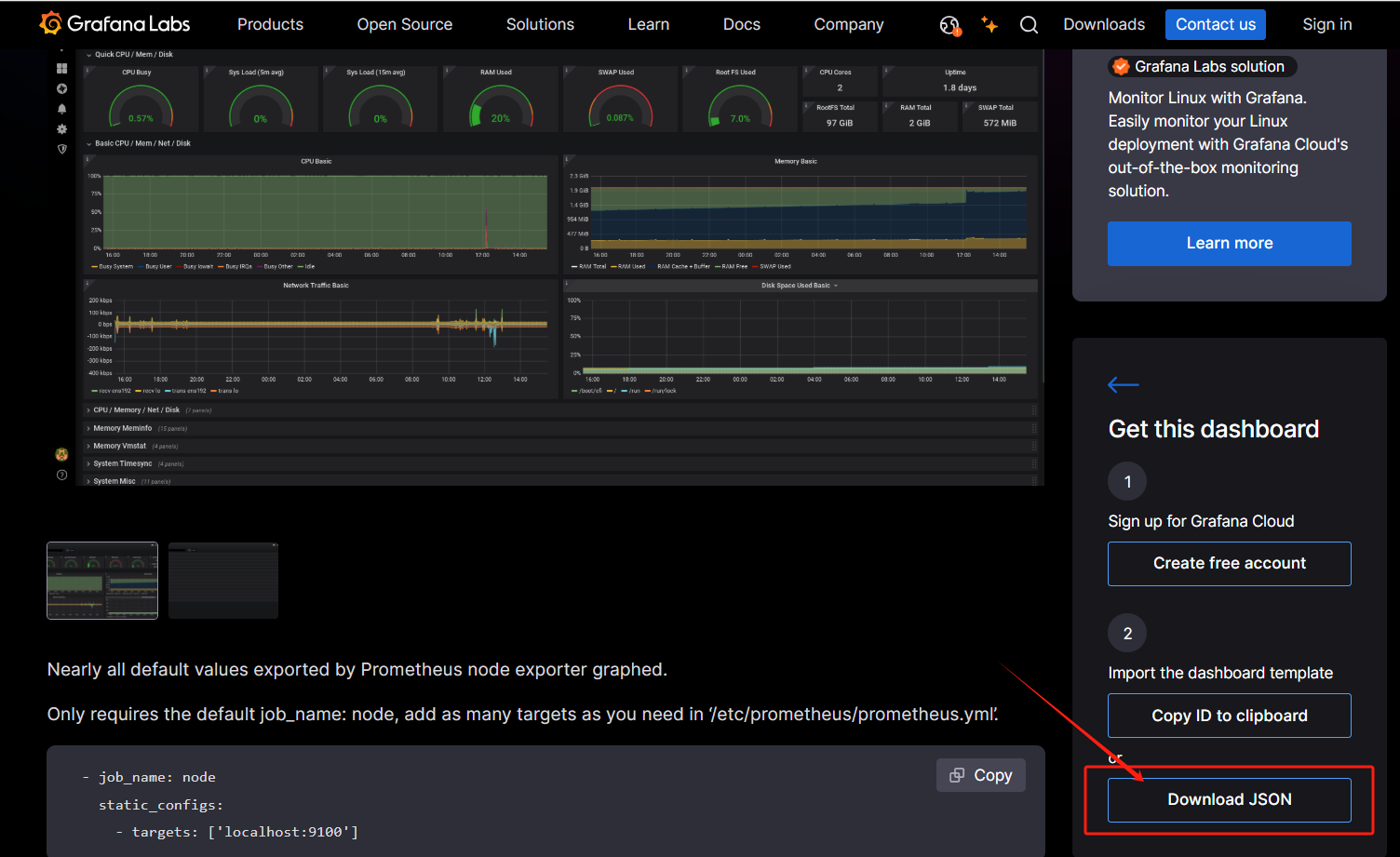Open the language globe icon in header
The width and height of the screenshot is (1400, 857).
(x=949, y=25)
